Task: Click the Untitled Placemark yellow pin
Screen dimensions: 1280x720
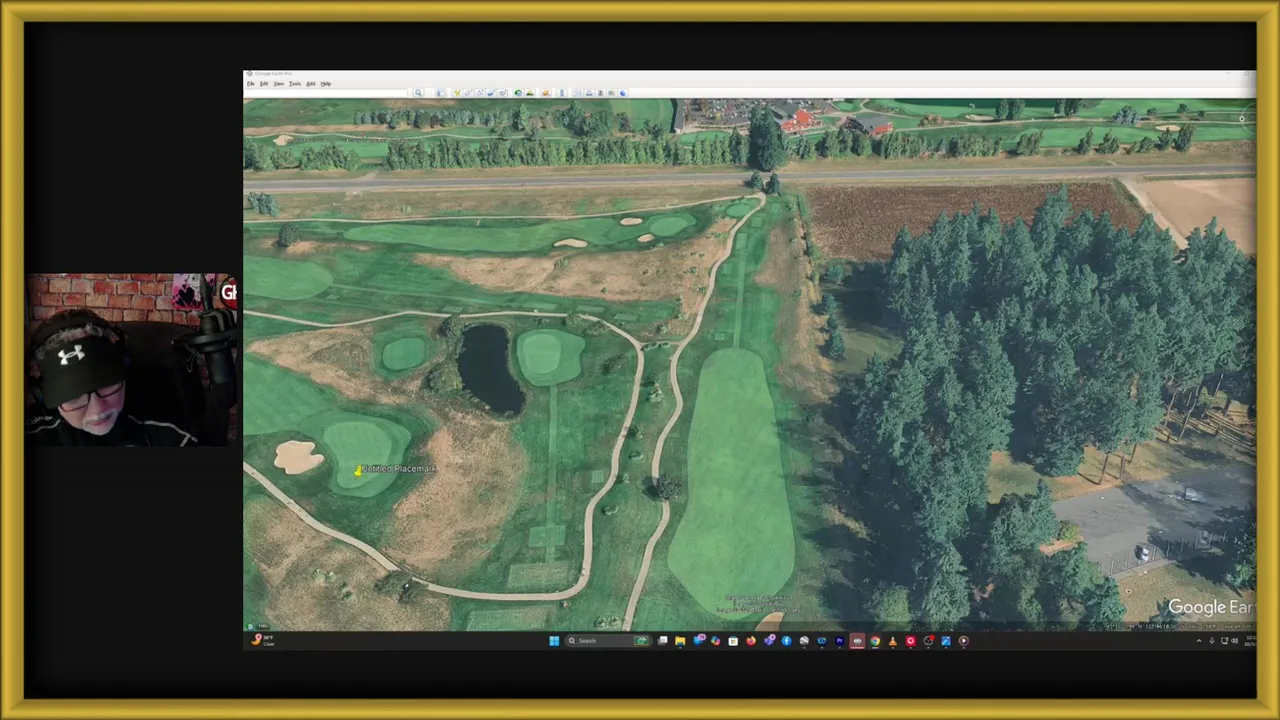Action: [357, 470]
